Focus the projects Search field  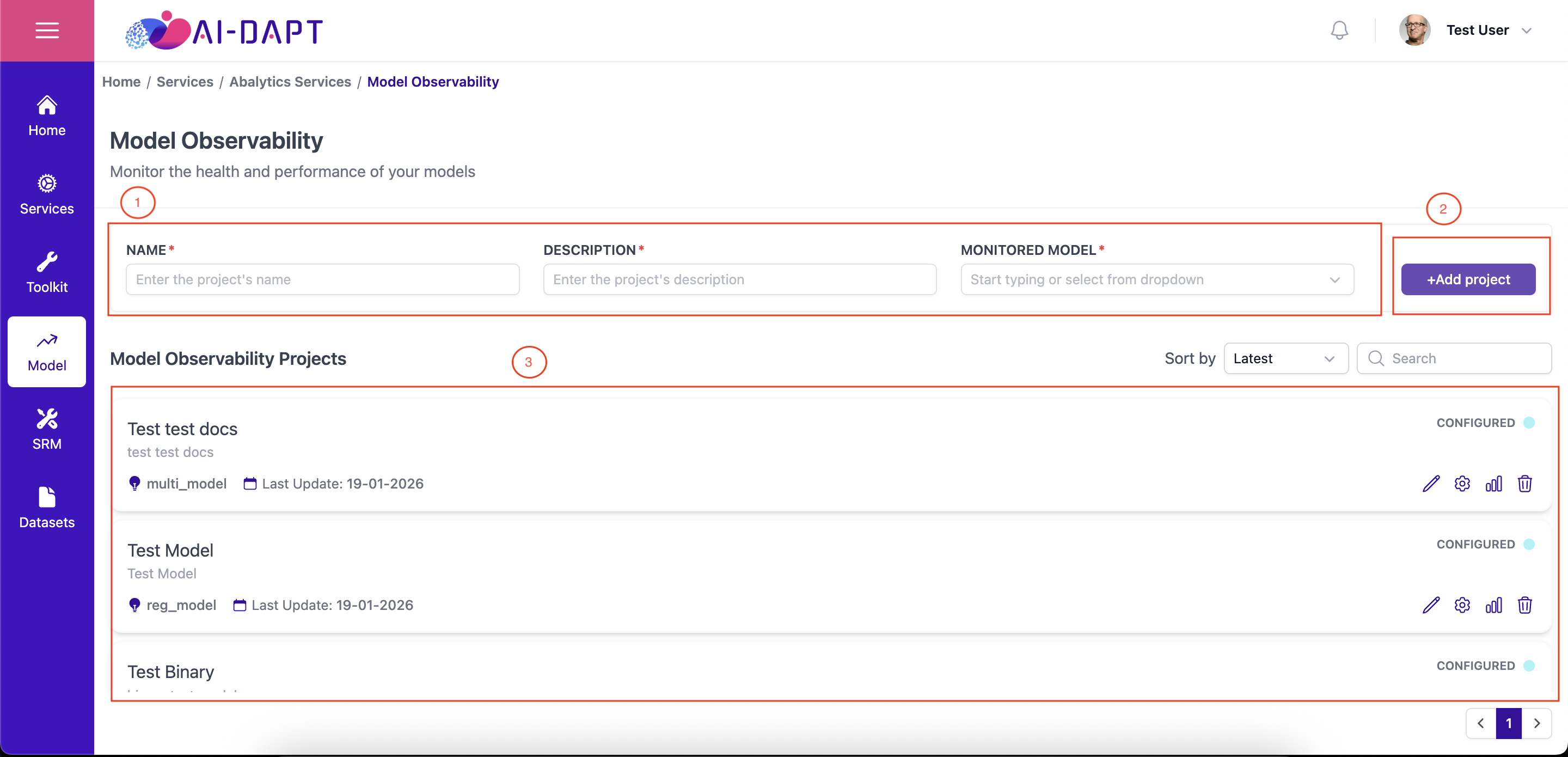[x=1454, y=359]
